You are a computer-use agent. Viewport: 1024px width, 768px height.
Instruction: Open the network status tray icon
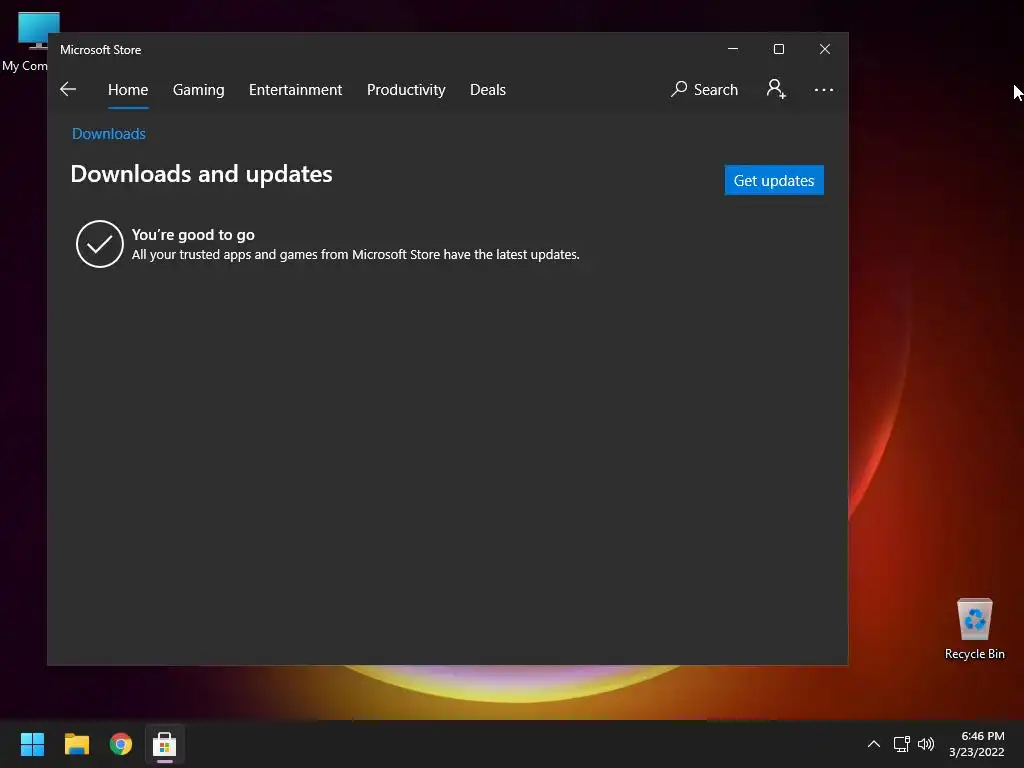[901, 744]
